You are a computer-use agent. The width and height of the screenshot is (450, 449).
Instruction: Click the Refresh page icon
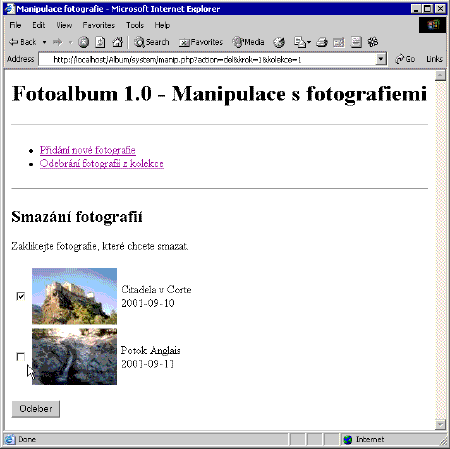(100, 42)
